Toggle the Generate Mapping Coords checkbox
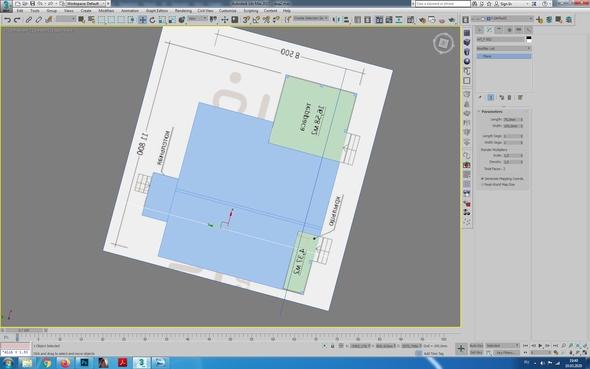 (x=482, y=179)
